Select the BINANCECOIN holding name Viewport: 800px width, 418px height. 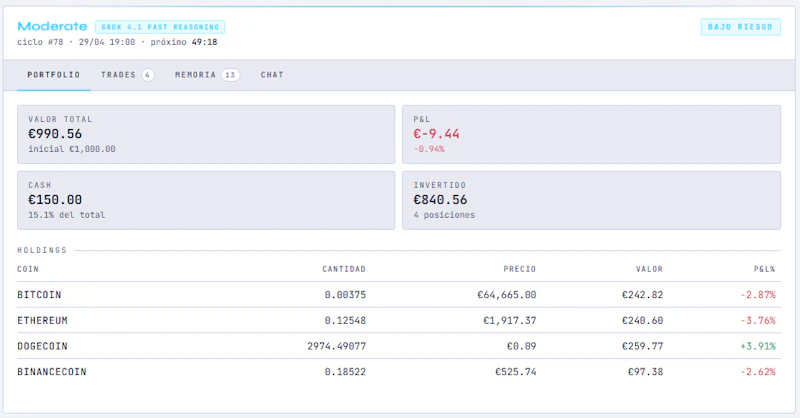point(52,372)
